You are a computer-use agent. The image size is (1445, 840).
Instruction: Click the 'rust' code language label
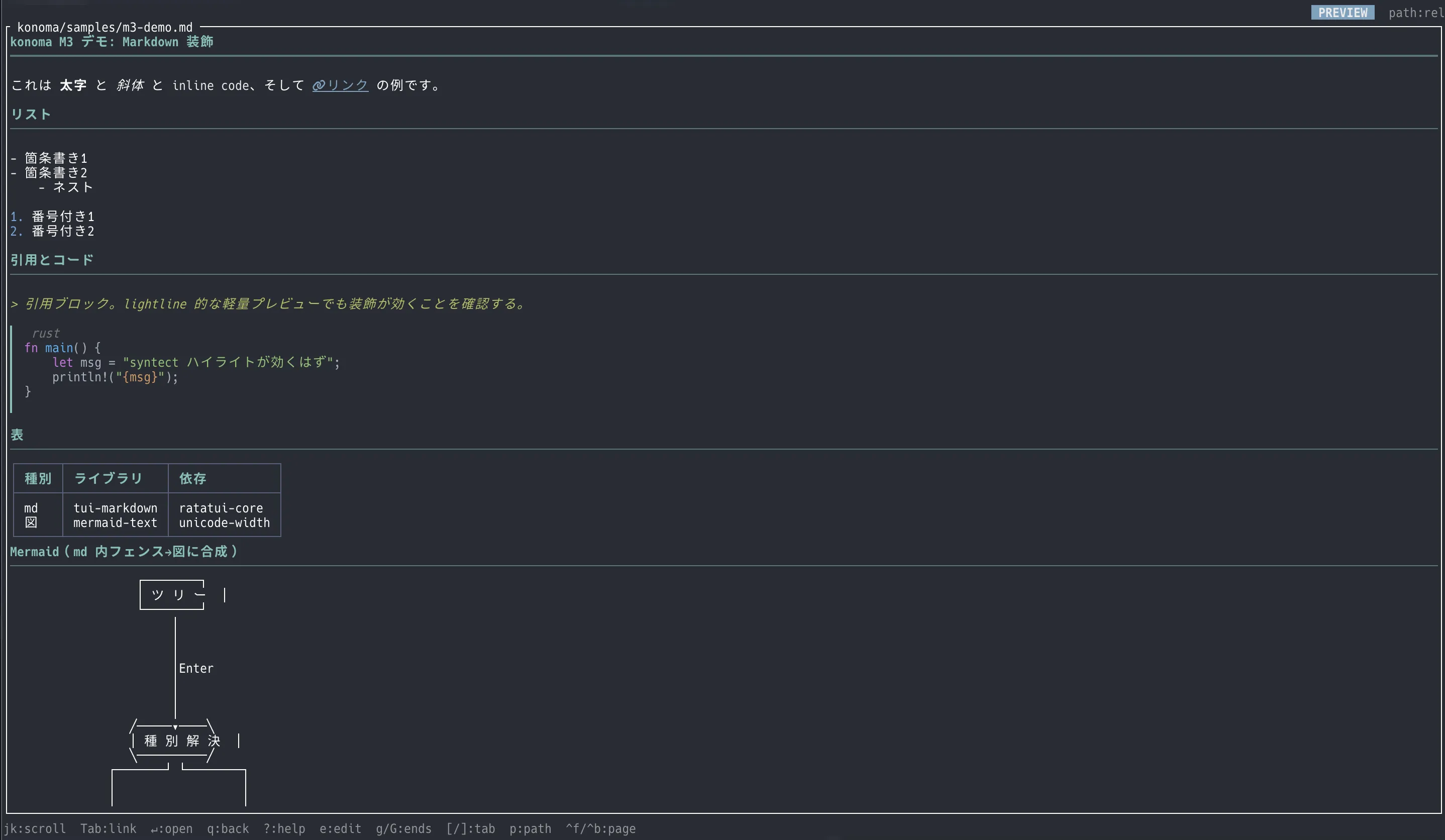pyautogui.click(x=45, y=333)
